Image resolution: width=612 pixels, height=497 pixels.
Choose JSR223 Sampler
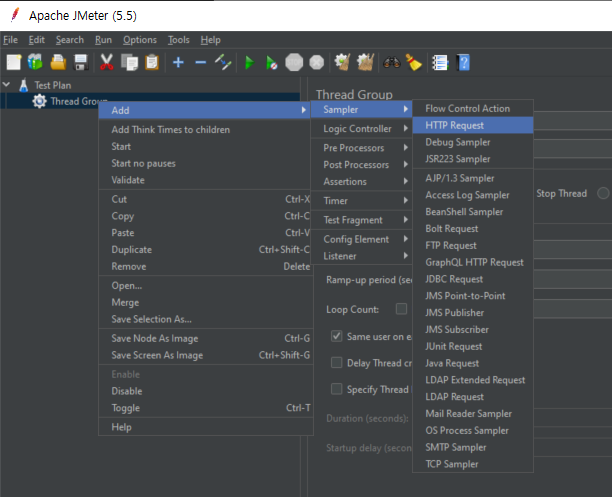[x=473, y=159]
